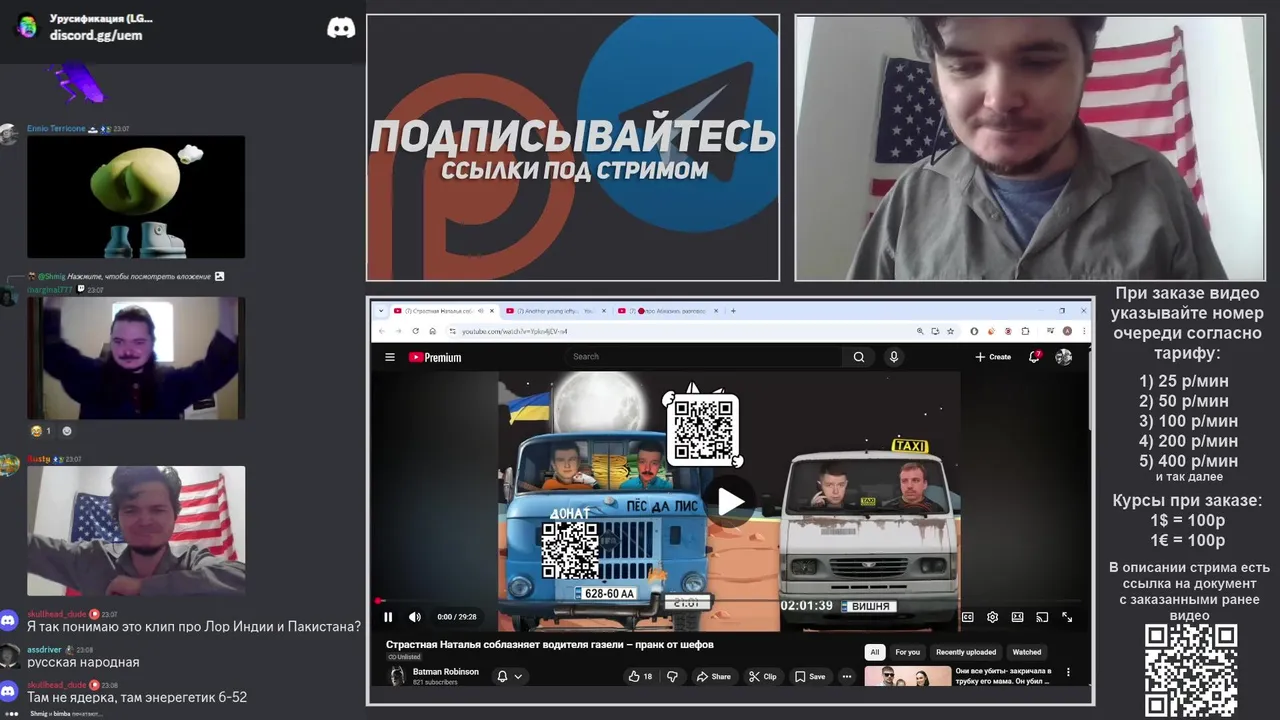Dislike the video with thumbs down
The width and height of the screenshot is (1280, 720).
[672, 676]
